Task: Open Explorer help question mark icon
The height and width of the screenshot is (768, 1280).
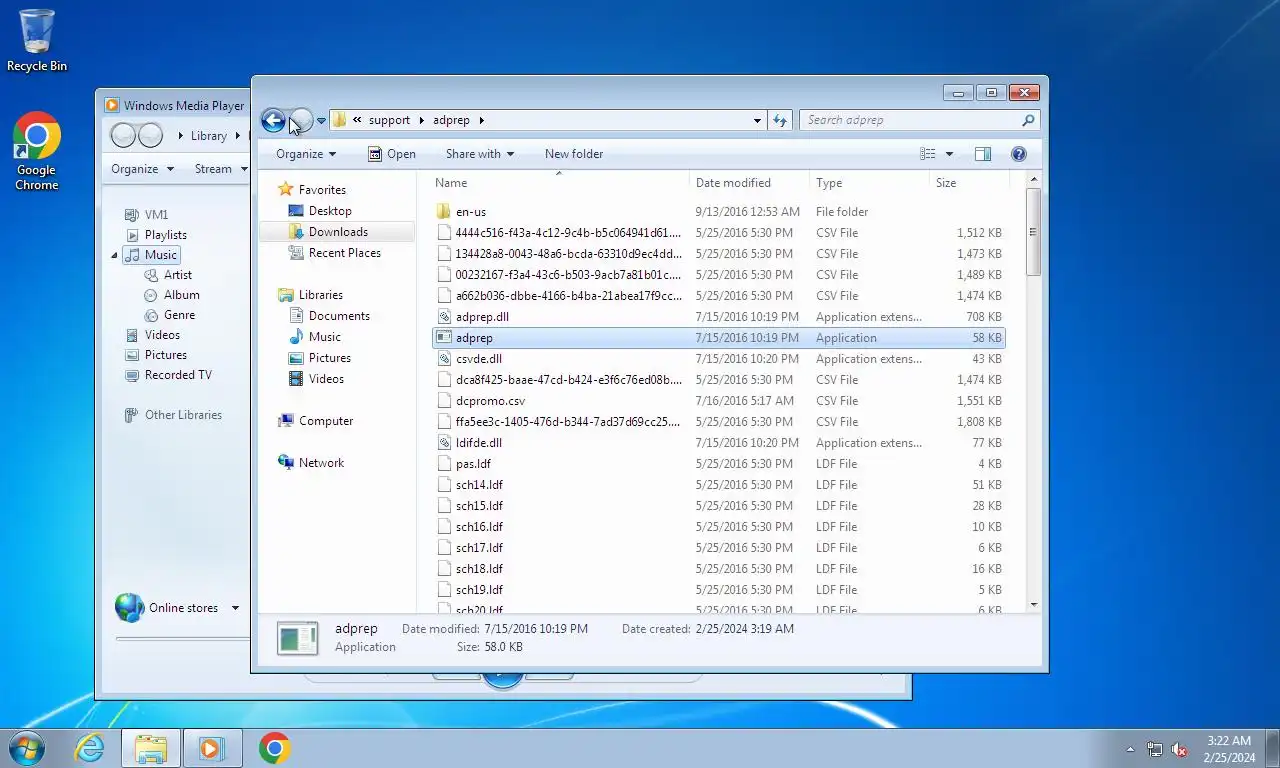Action: [x=1019, y=154]
